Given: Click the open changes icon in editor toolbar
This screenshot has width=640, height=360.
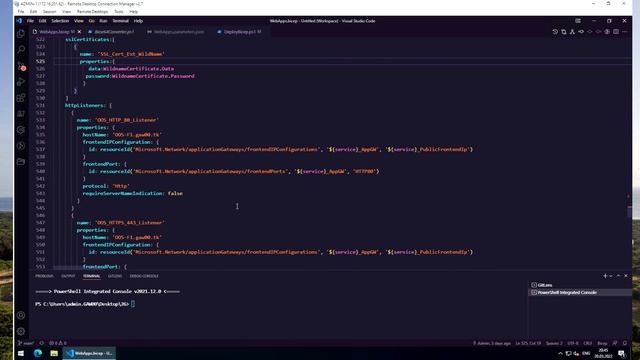Looking at the screenshot, I should click(564, 32).
